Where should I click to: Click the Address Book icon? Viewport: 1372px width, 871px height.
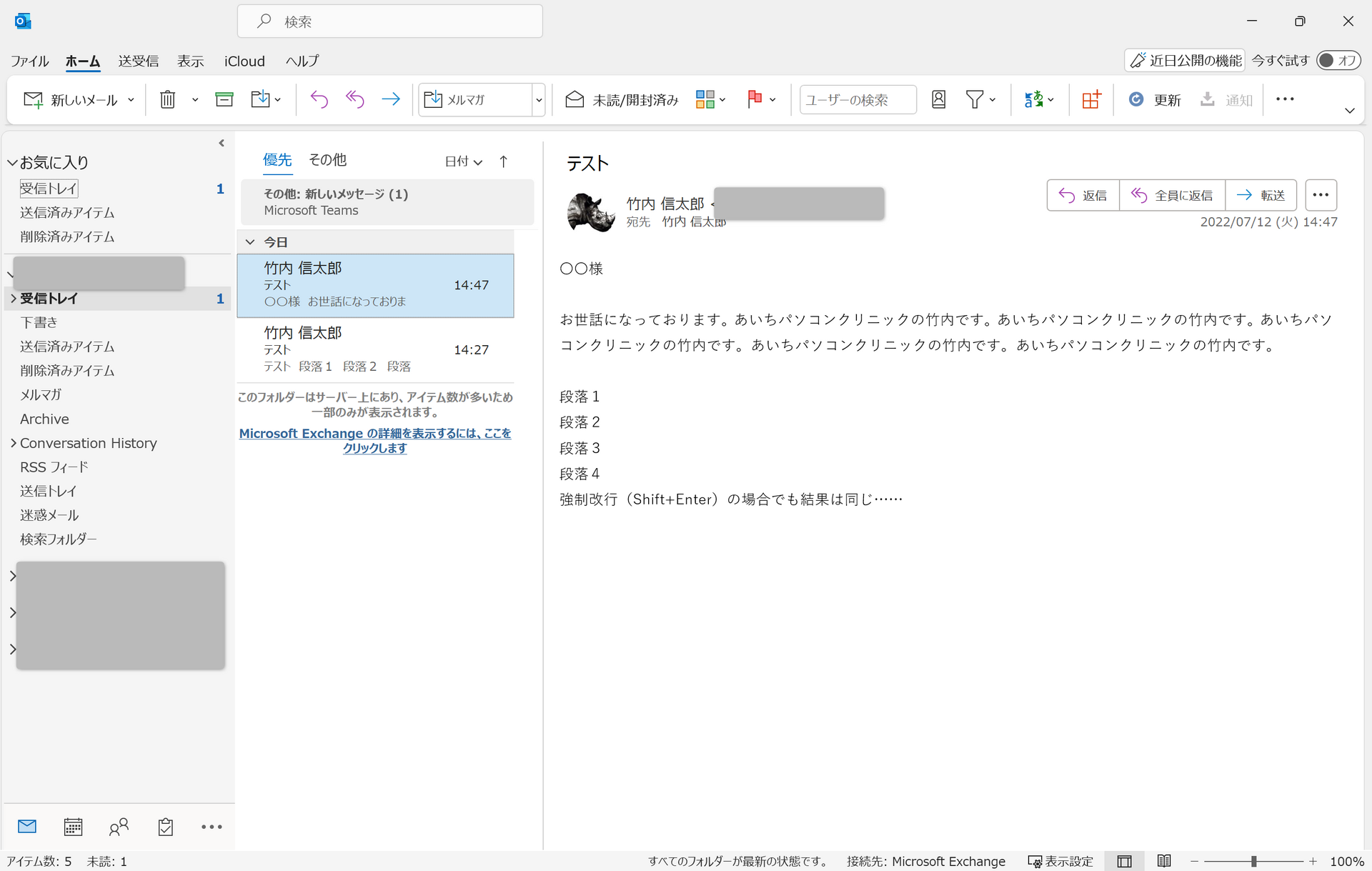point(938,99)
